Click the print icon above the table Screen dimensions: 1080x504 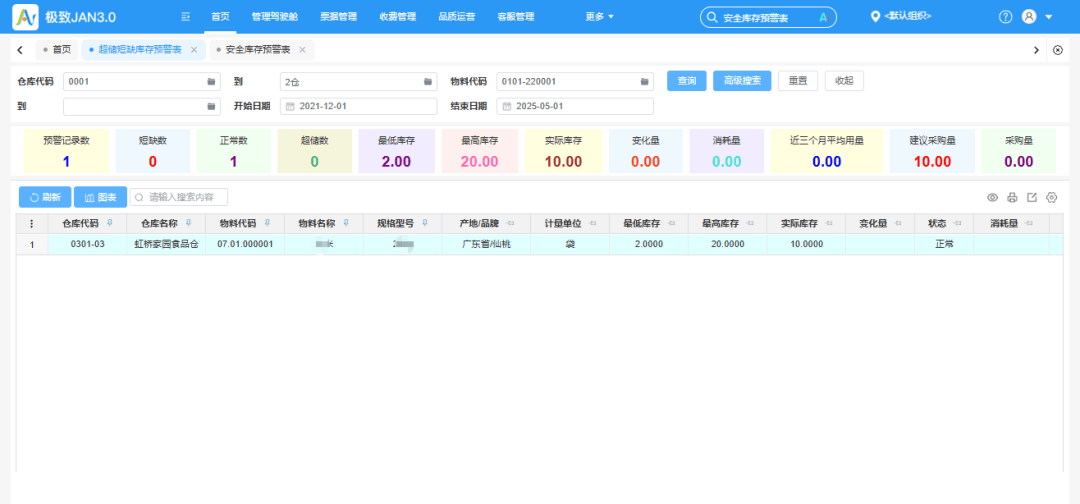(1012, 198)
